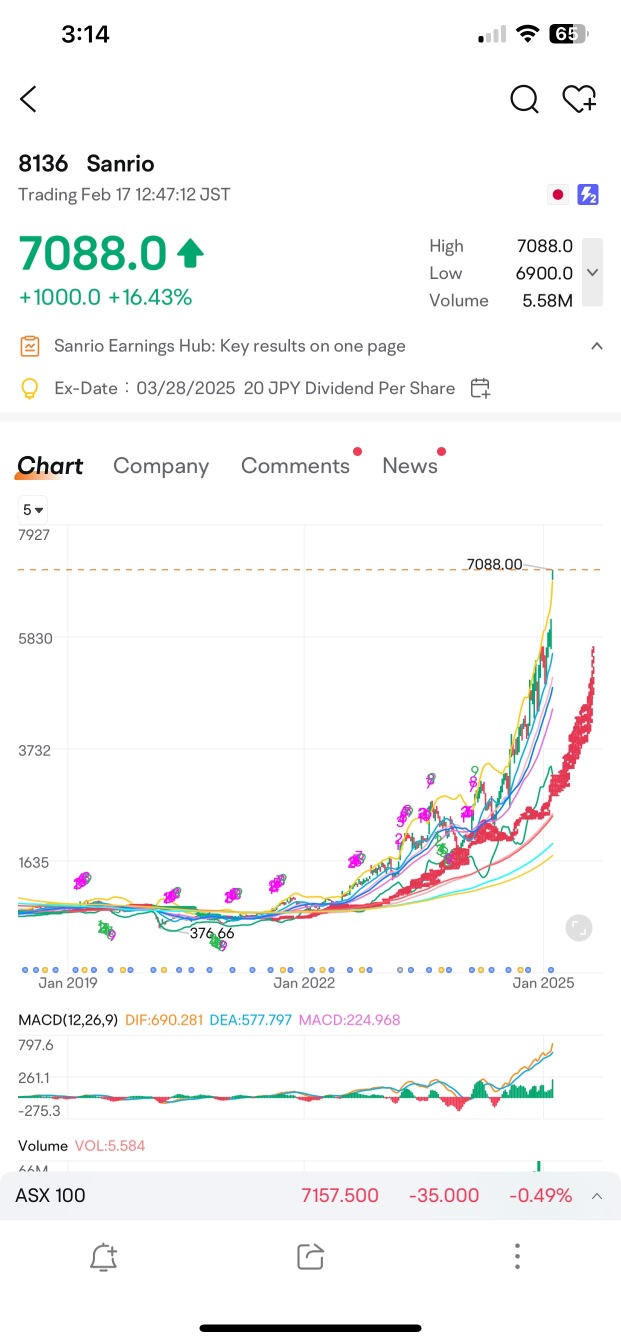Tap the 7088.00 price line label

(494, 564)
